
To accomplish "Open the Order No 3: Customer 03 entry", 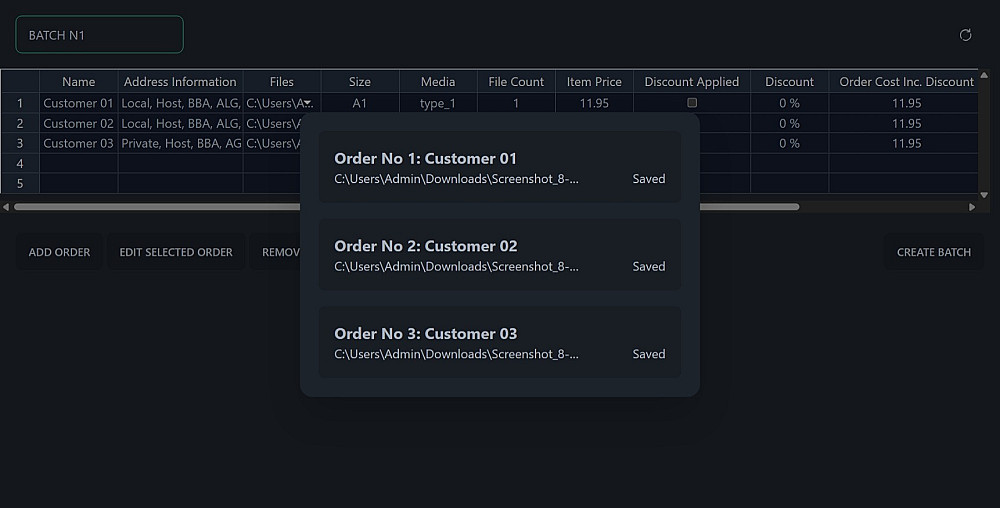I will pyautogui.click(x=499, y=343).
